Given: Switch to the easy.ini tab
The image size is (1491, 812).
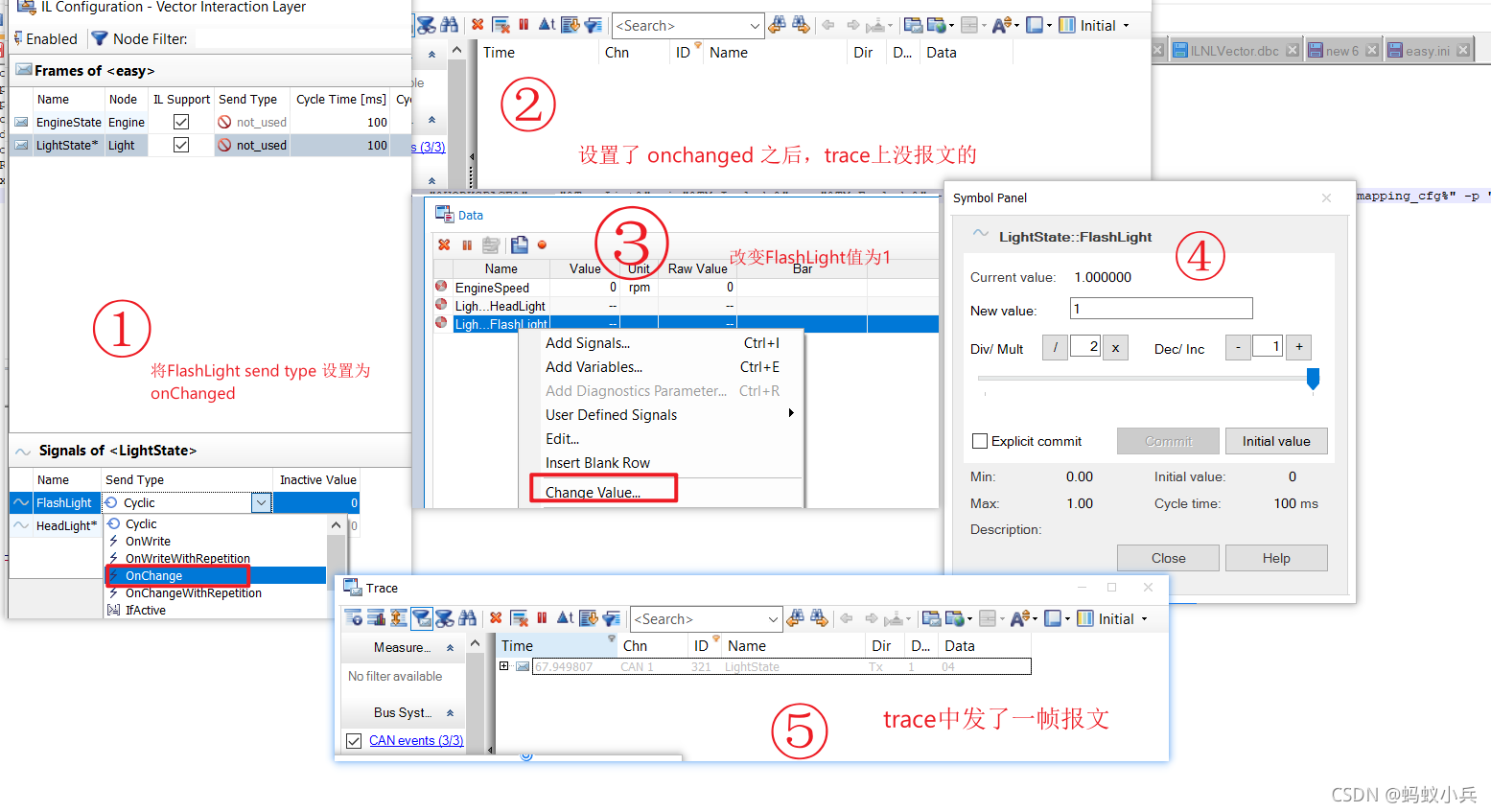Looking at the screenshot, I should (x=1428, y=51).
